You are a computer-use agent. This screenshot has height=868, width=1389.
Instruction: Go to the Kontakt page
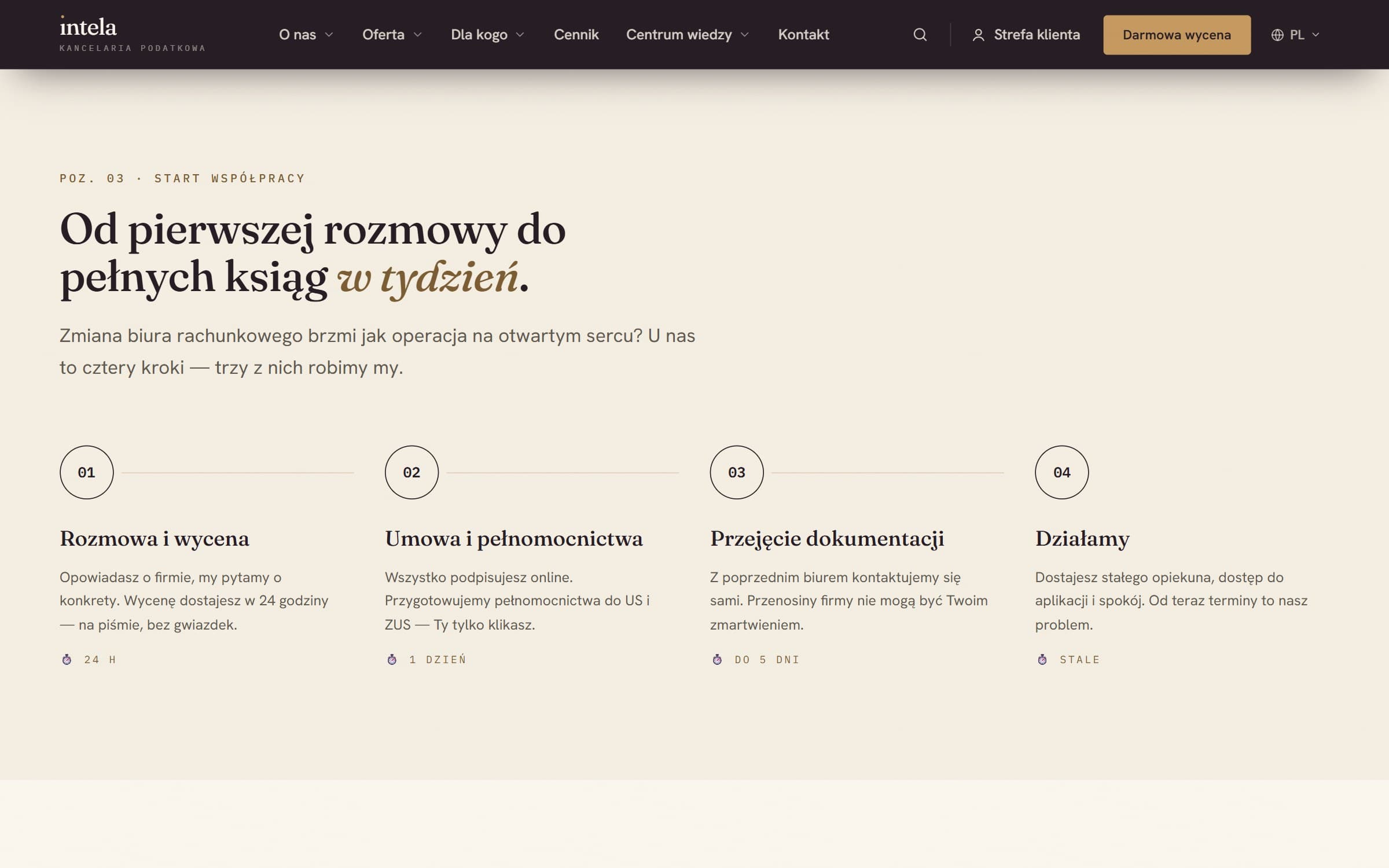tap(803, 35)
